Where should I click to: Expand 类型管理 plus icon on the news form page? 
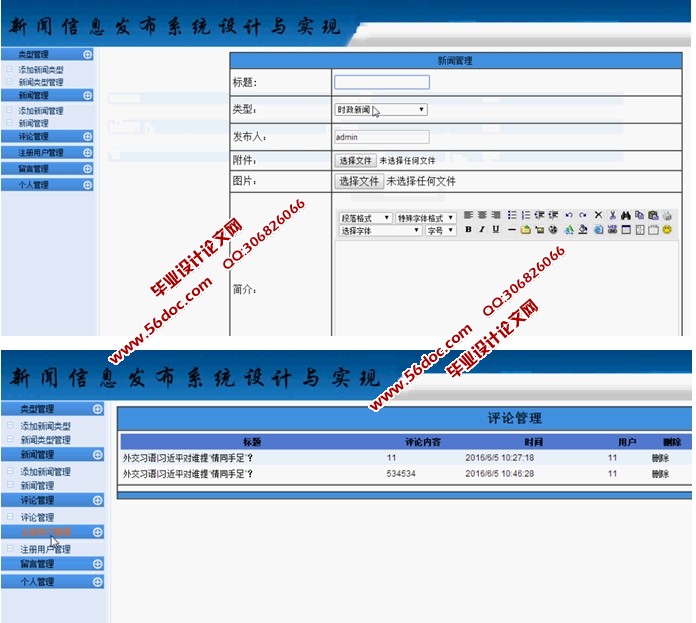pos(87,54)
